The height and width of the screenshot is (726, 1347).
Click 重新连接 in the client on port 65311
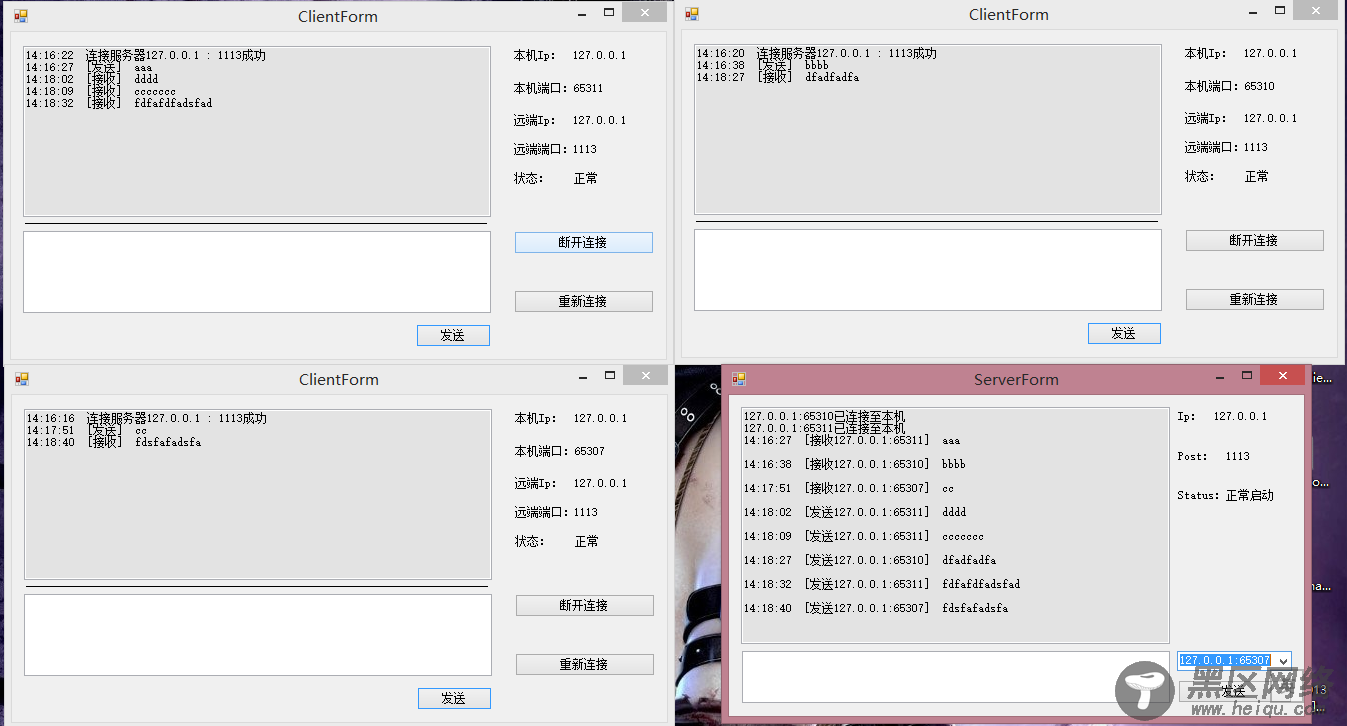(x=583, y=301)
